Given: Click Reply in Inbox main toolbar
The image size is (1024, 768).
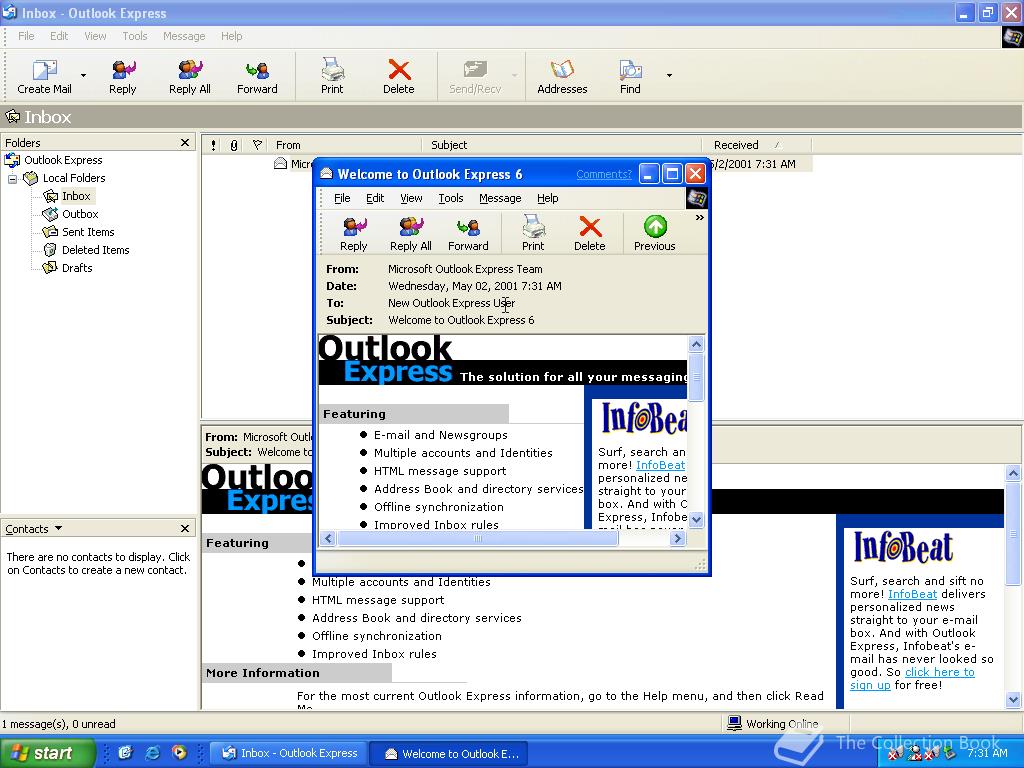Looking at the screenshot, I should click(x=123, y=76).
